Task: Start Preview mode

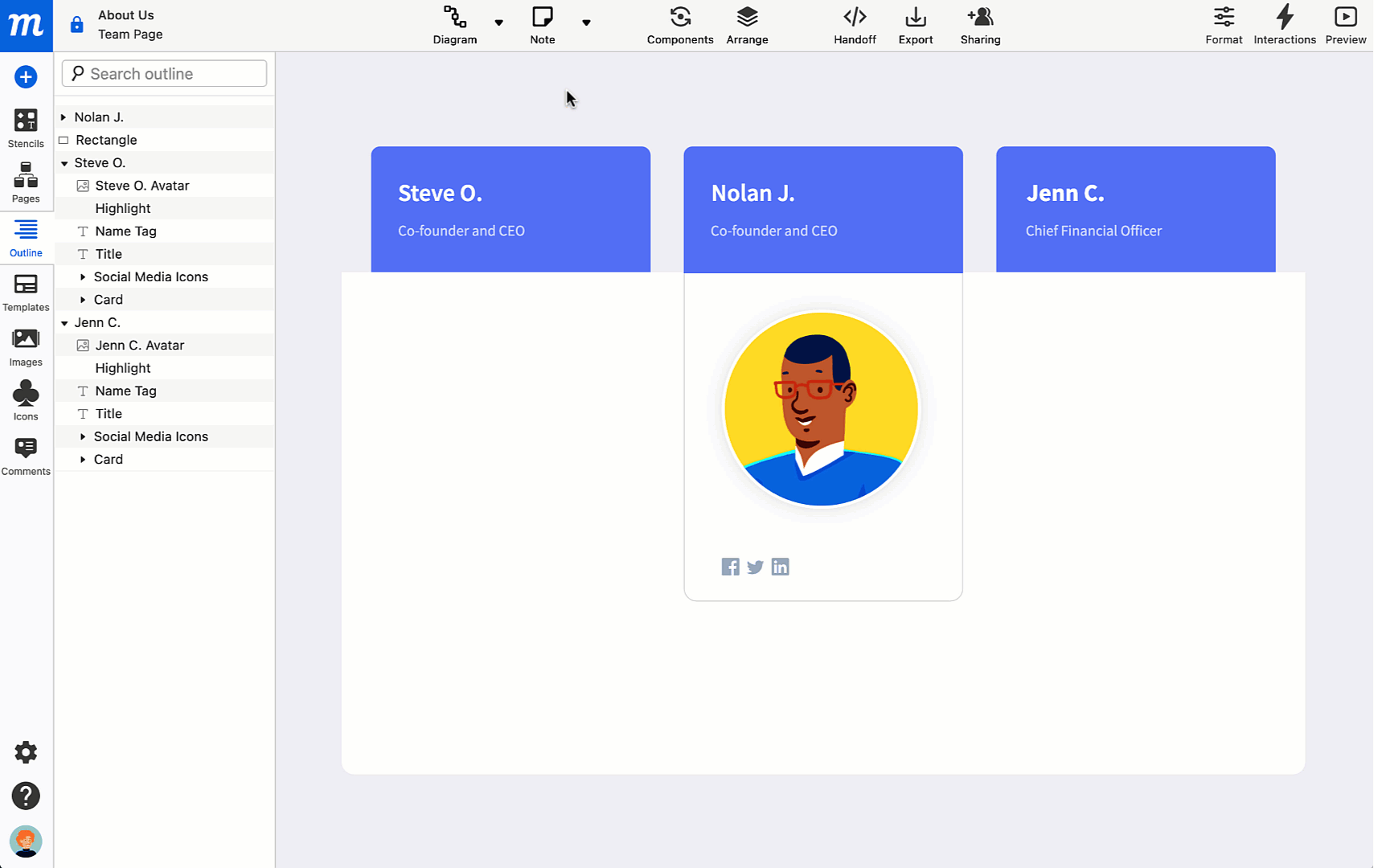Action: tap(1345, 25)
